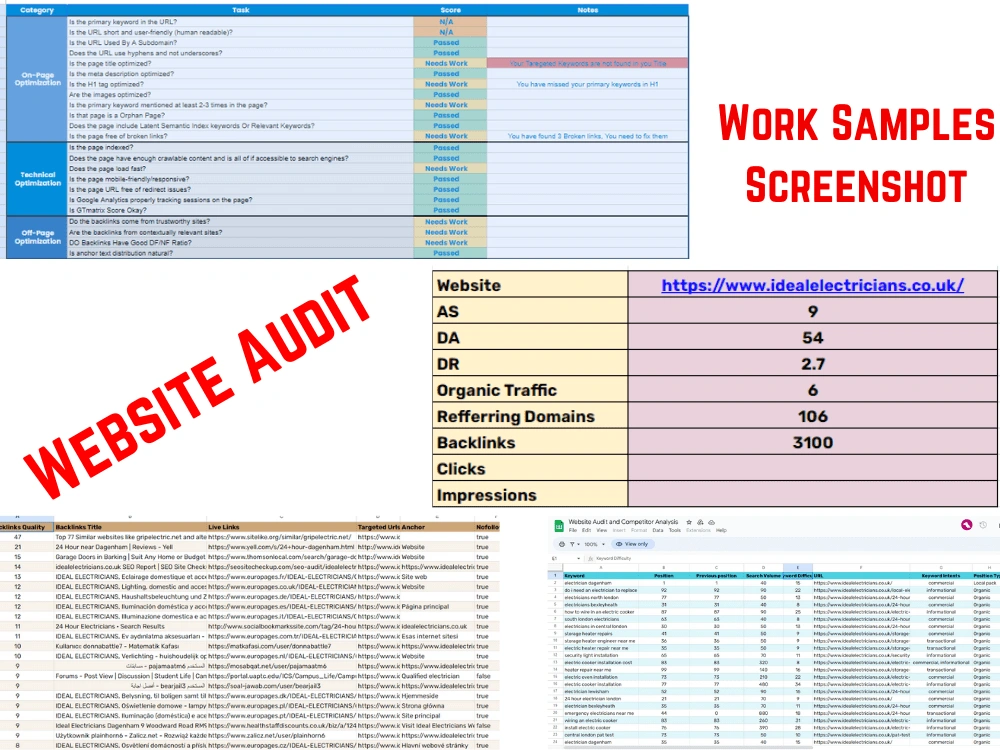
Task: Open the Google Sheets home logo
Action: tap(559, 526)
